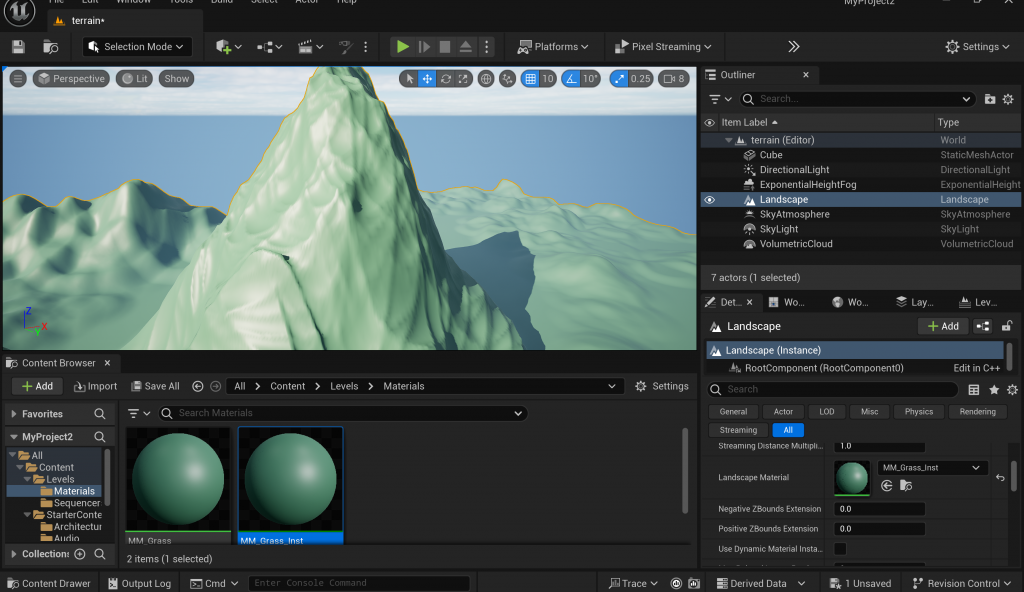
Task: Toggle world/local coordinate space globe icon
Action: point(486,78)
